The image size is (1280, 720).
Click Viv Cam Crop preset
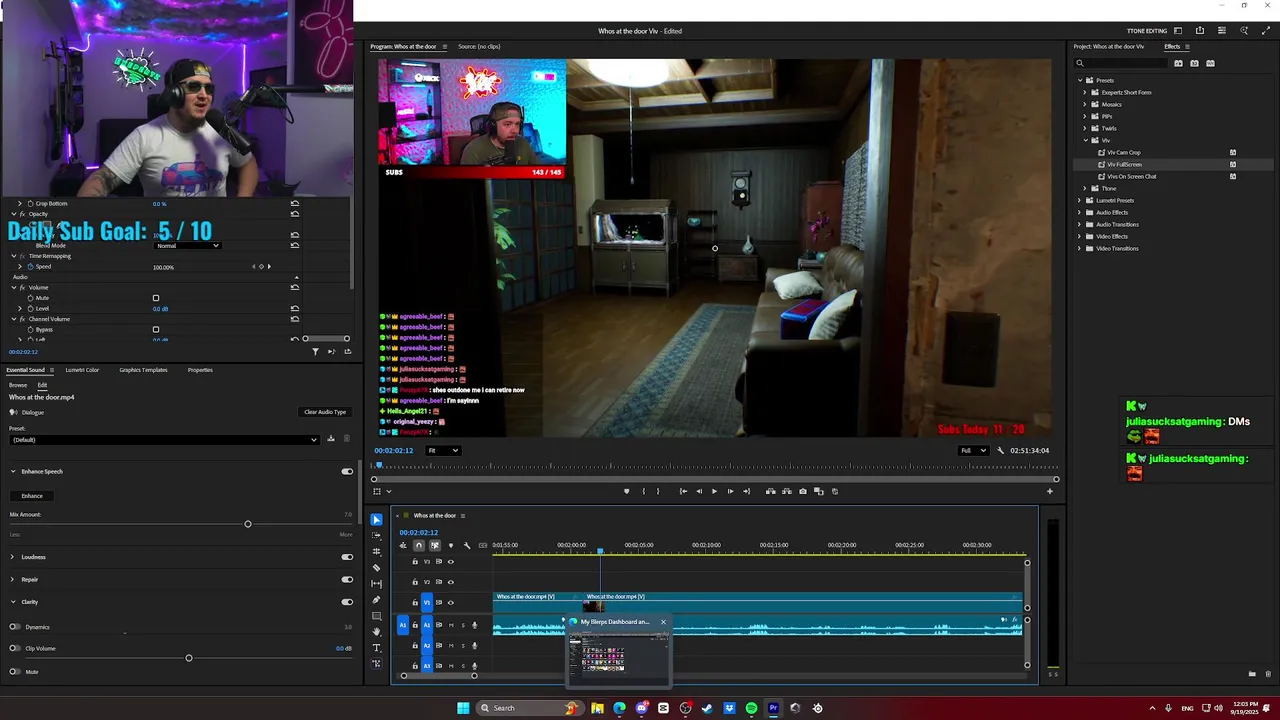point(1123,152)
